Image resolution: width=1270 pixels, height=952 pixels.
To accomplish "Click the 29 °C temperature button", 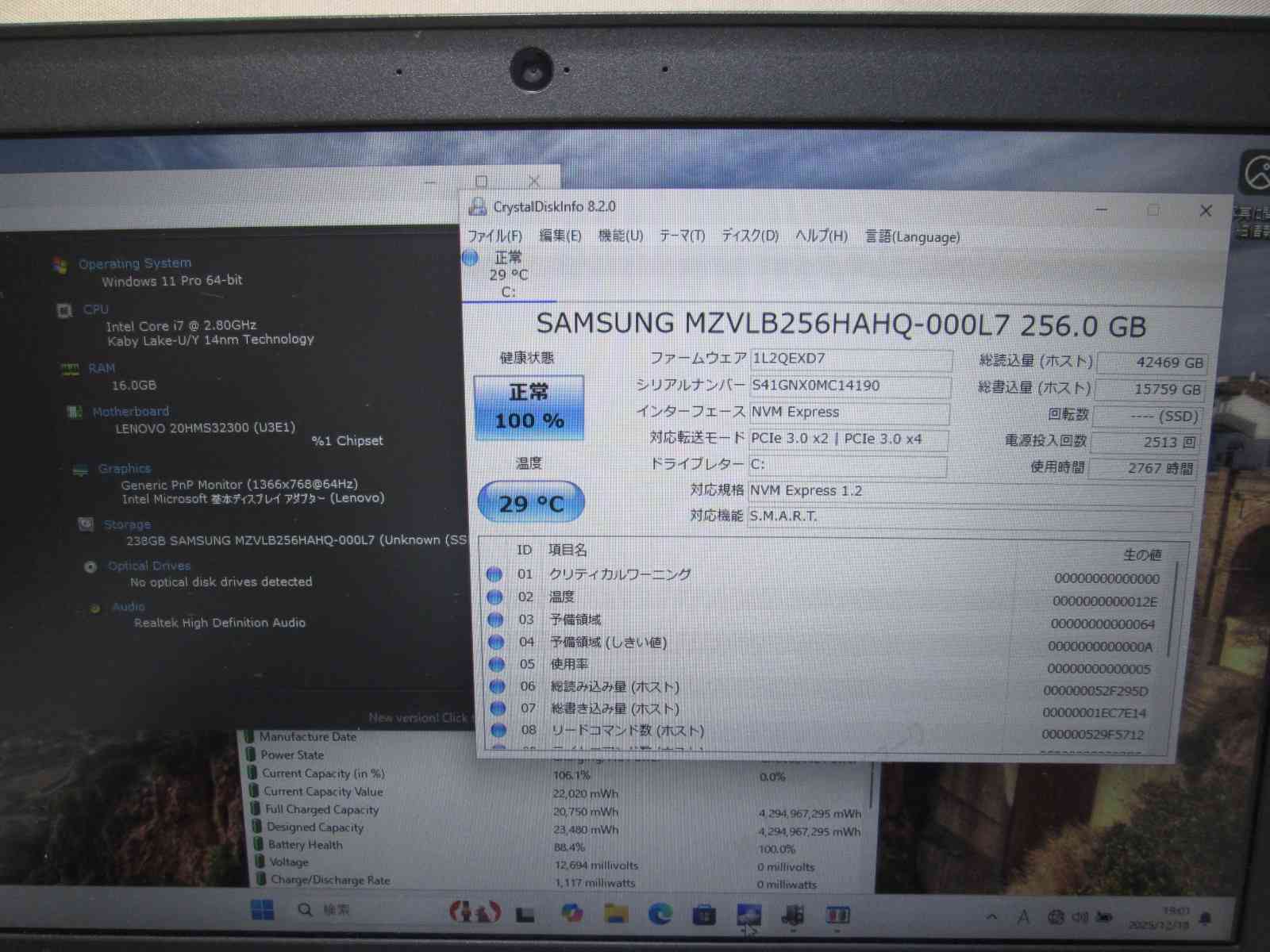I will [x=531, y=503].
